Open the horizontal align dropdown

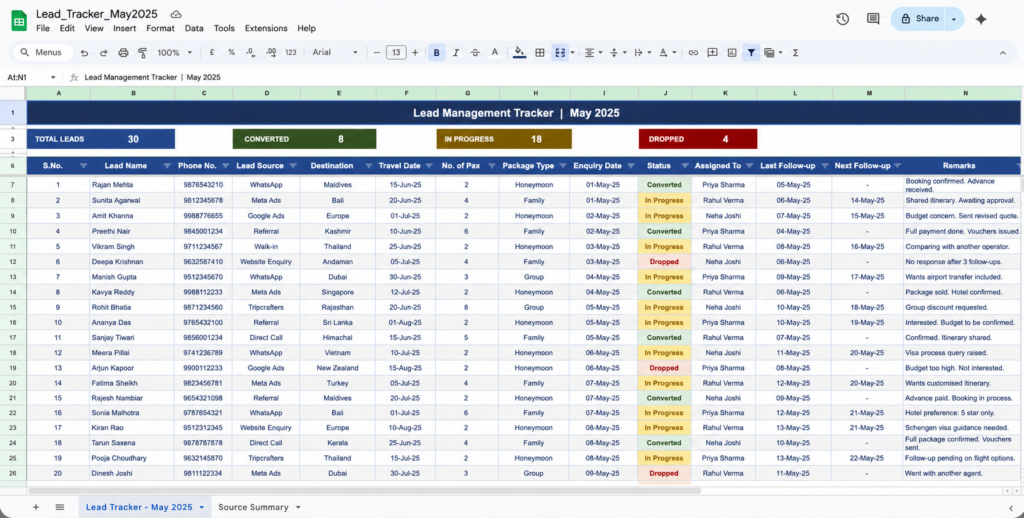[x=592, y=53]
